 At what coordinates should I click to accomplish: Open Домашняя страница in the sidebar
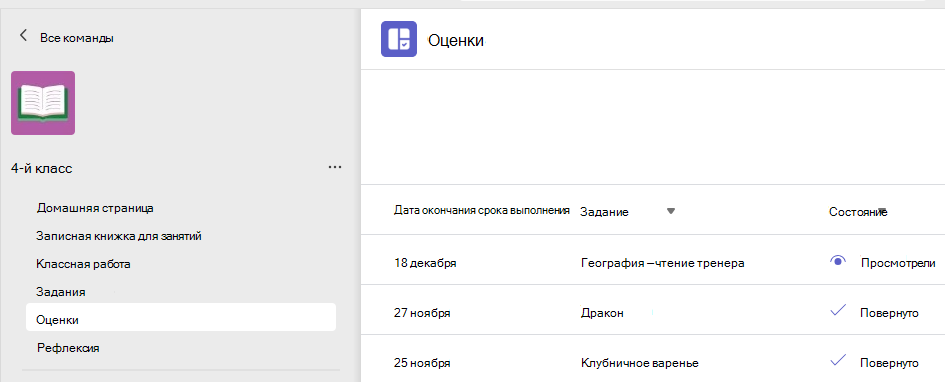click(x=95, y=208)
